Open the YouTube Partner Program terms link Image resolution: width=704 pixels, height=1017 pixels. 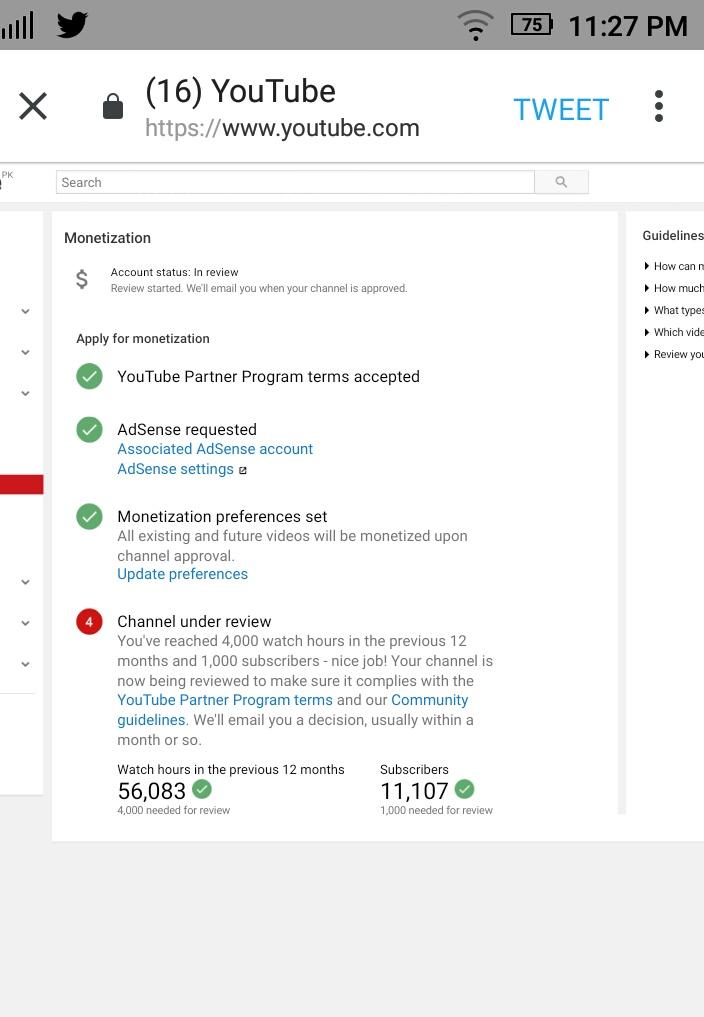click(x=225, y=700)
